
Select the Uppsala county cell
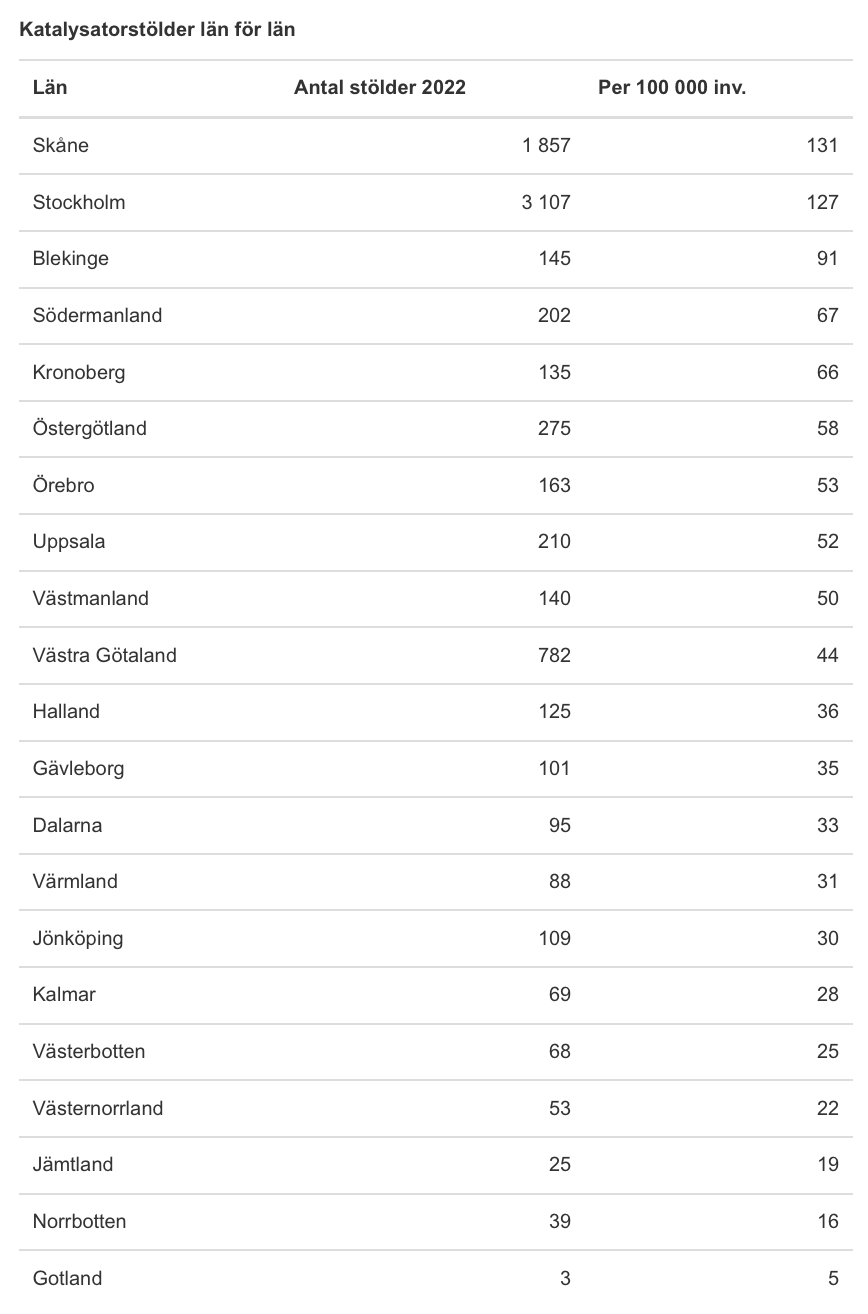point(69,542)
